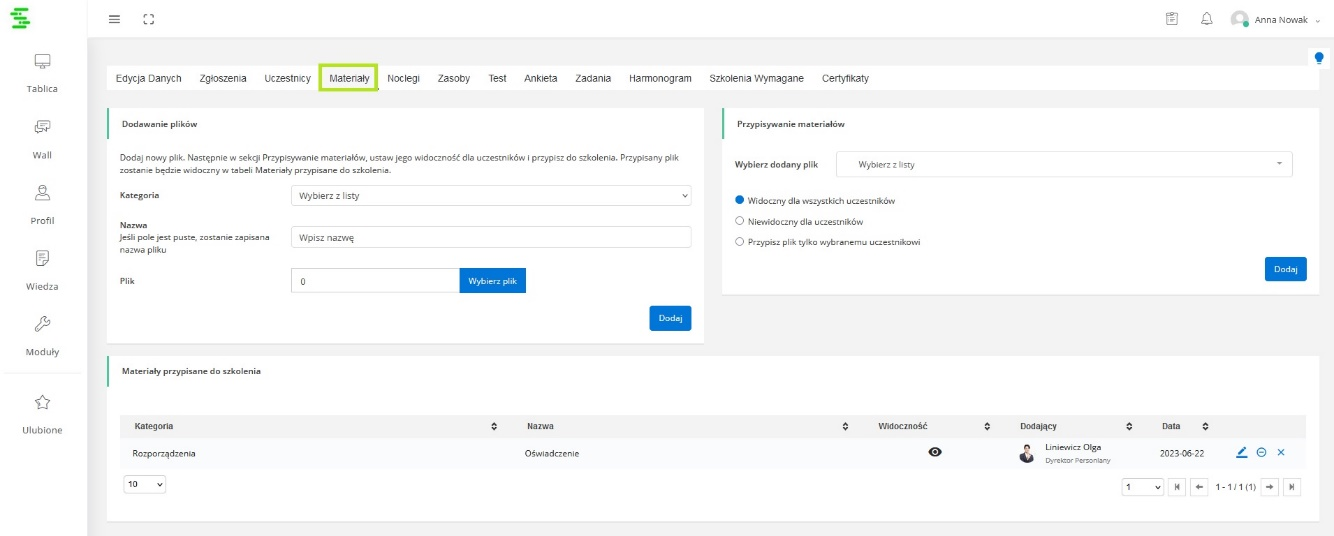Switch to the Harmonogram tab
Viewport: 1334px width, 536px height.
tap(660, 78)
